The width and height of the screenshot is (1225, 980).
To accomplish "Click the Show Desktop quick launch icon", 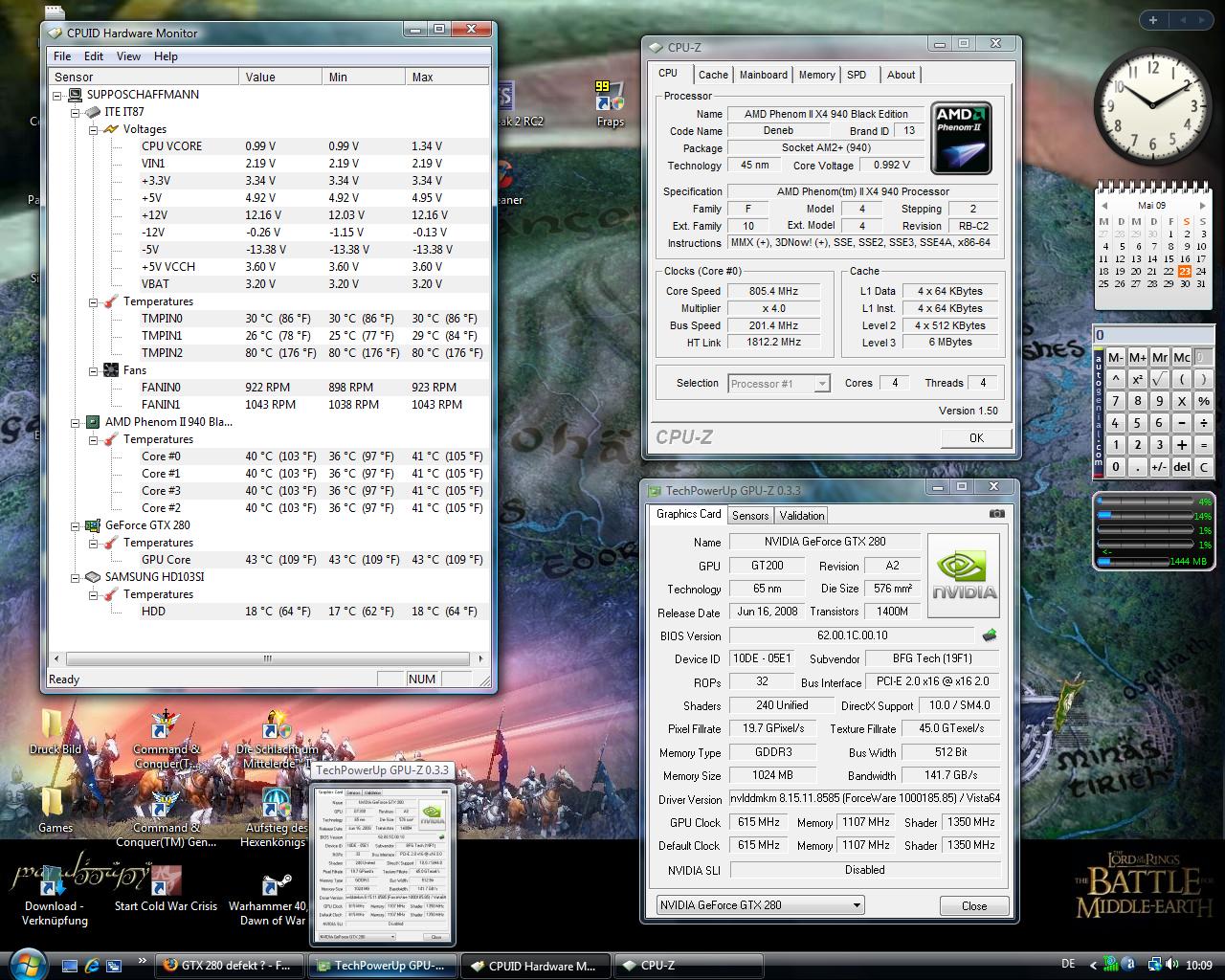I will 70,966.
